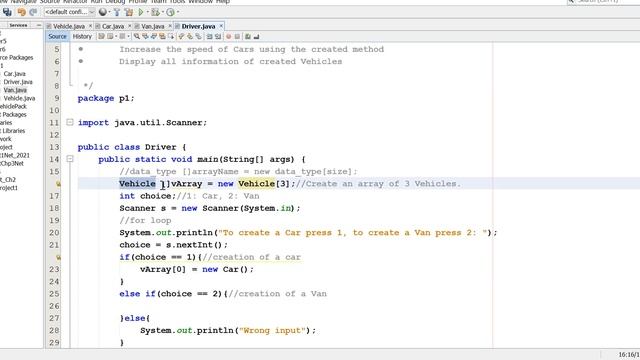Click the Shift Line Right icon
The height and width of the screenshot is (360, 640).
(218, 36)
